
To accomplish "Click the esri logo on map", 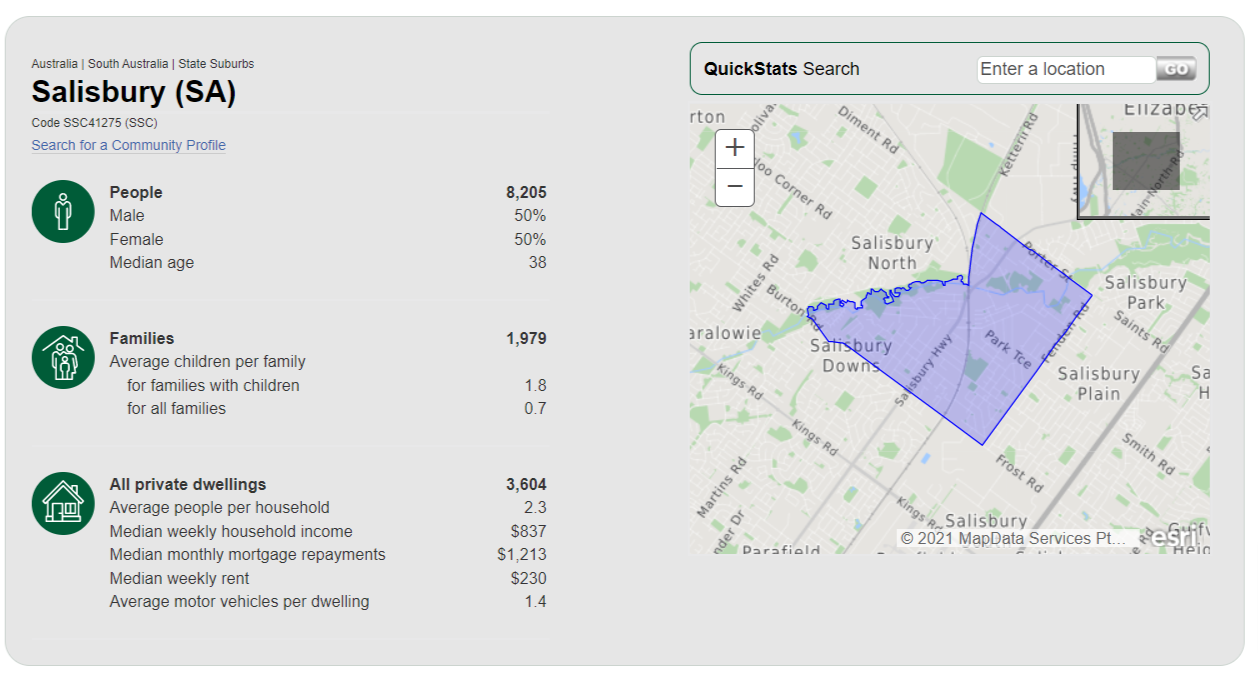I will pyautogui.click(x=1174, y=537).
